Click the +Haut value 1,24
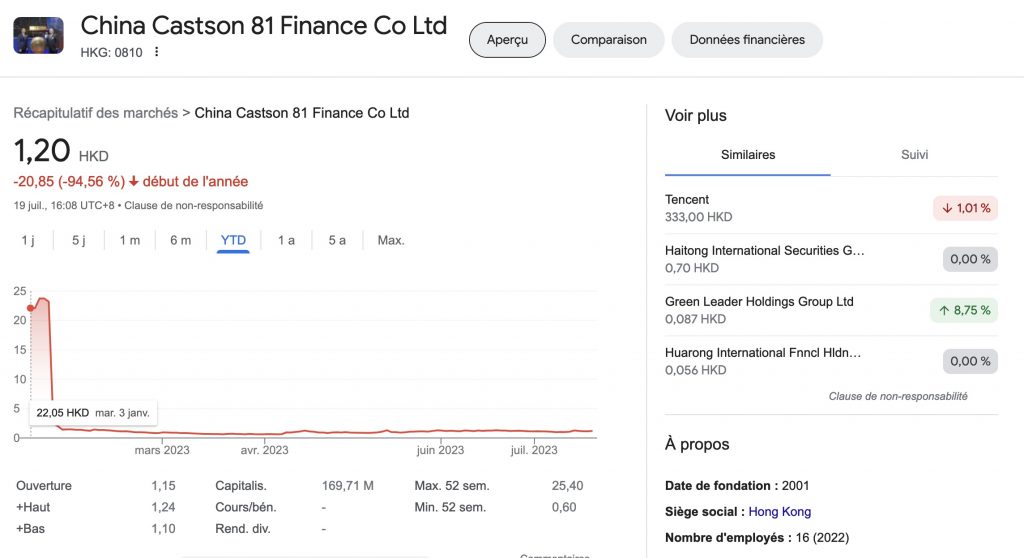This screenshot has height=558, width=1024. coord(163,507)
